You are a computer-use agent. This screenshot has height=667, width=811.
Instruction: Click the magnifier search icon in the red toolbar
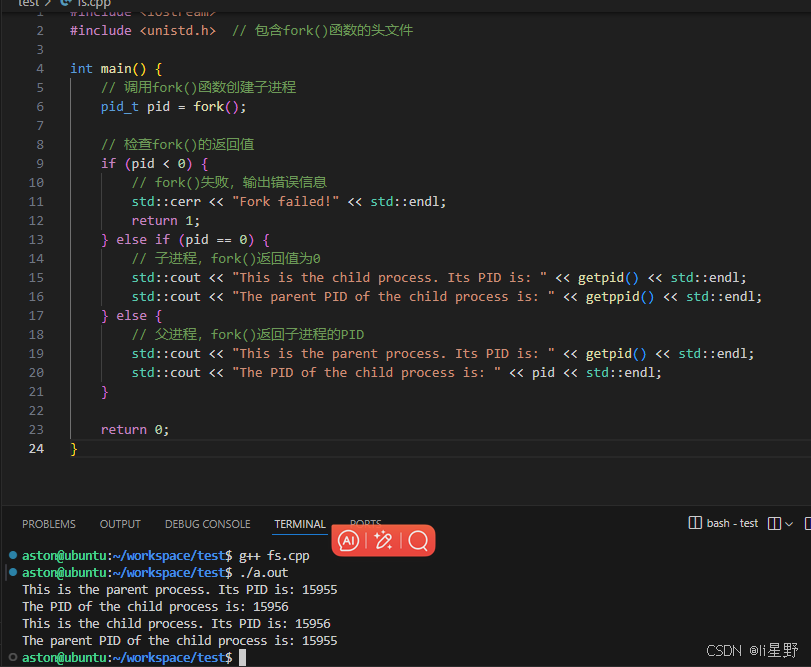click(418, 541)
